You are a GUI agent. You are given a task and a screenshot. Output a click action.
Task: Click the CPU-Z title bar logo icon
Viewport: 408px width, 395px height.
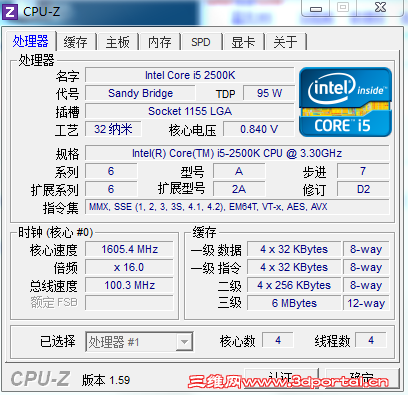coord(10,12)
